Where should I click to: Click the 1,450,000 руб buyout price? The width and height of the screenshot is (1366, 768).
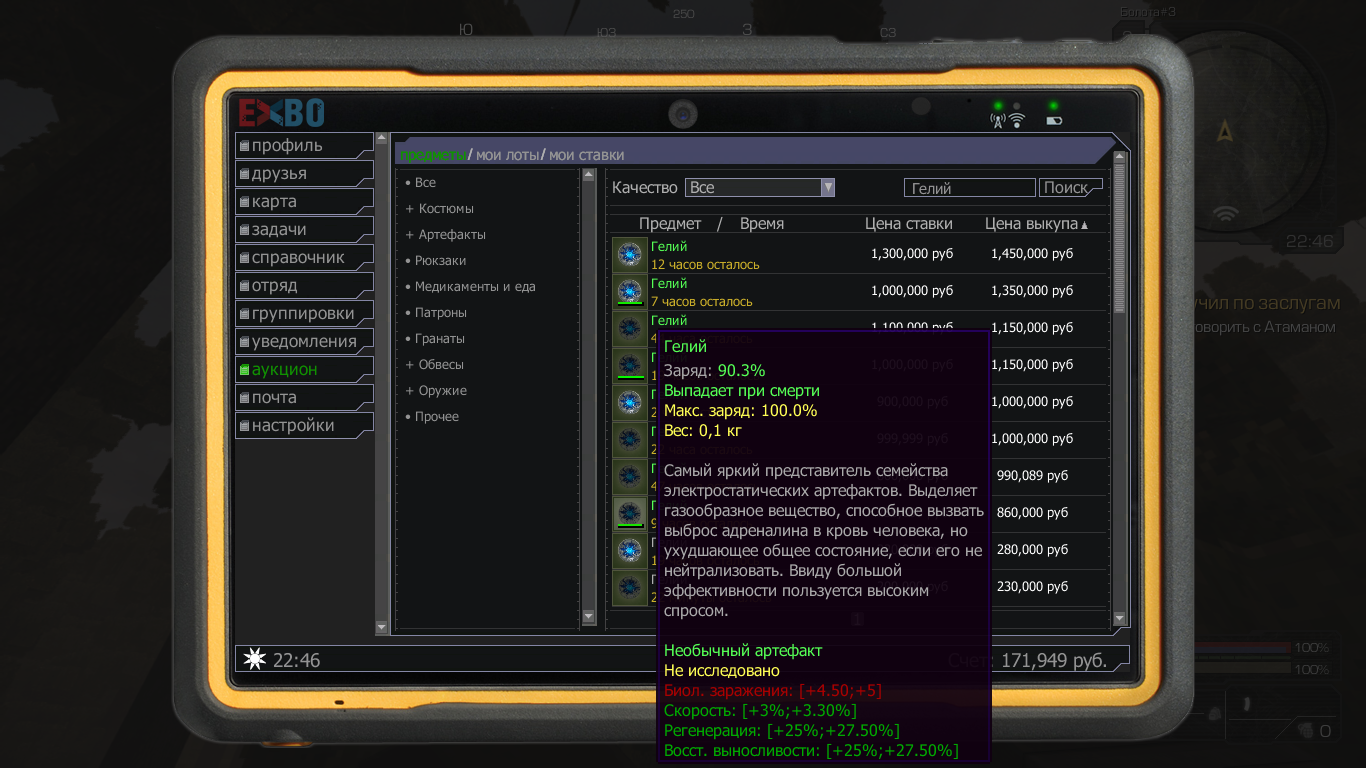click(1032, 254)
